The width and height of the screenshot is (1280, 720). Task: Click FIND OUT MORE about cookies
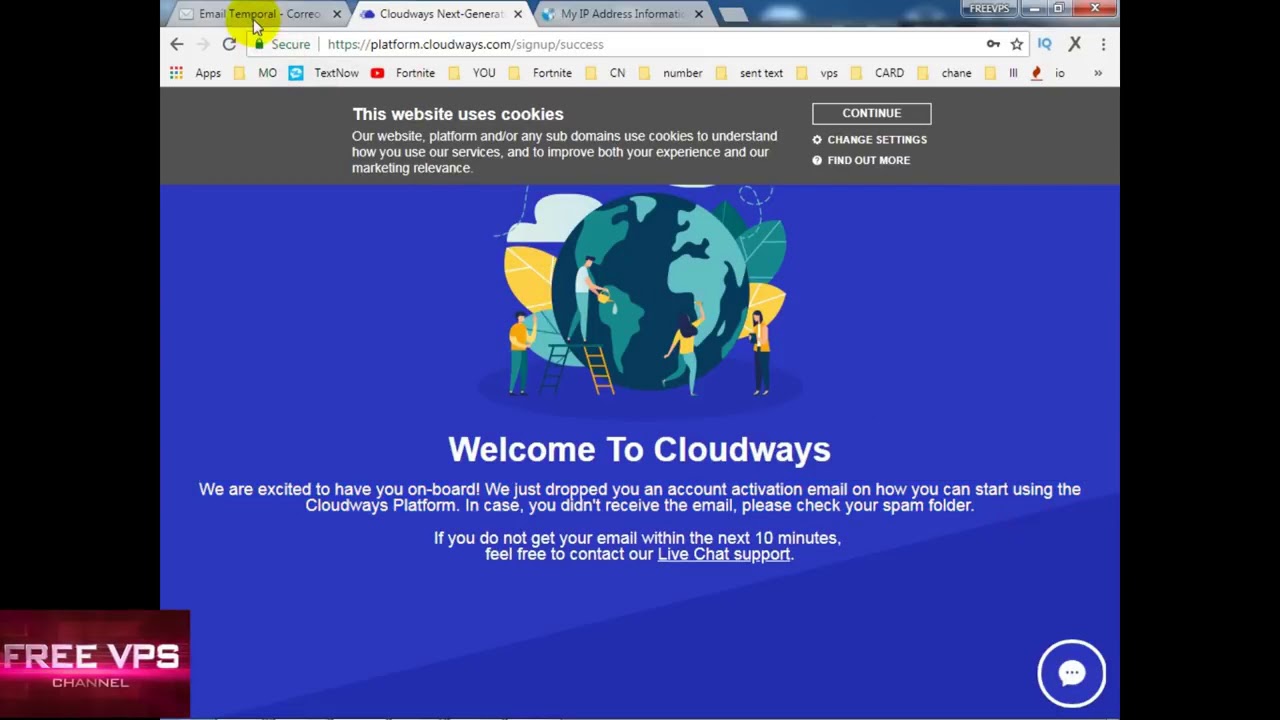click(861, 160)
